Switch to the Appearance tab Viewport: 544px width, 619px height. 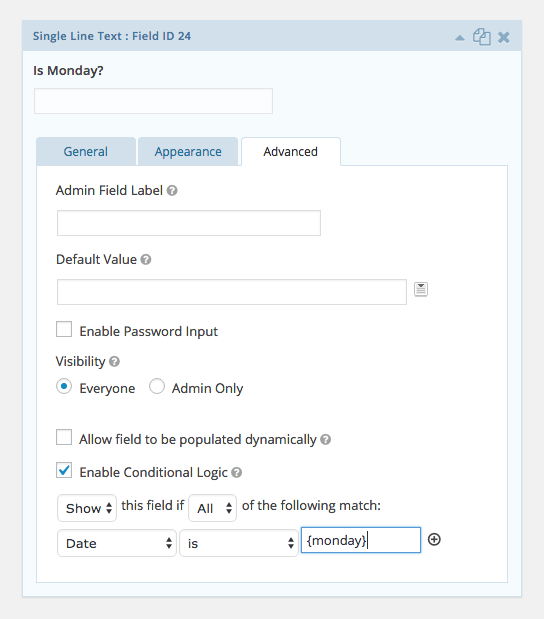[x=188, y=152]
